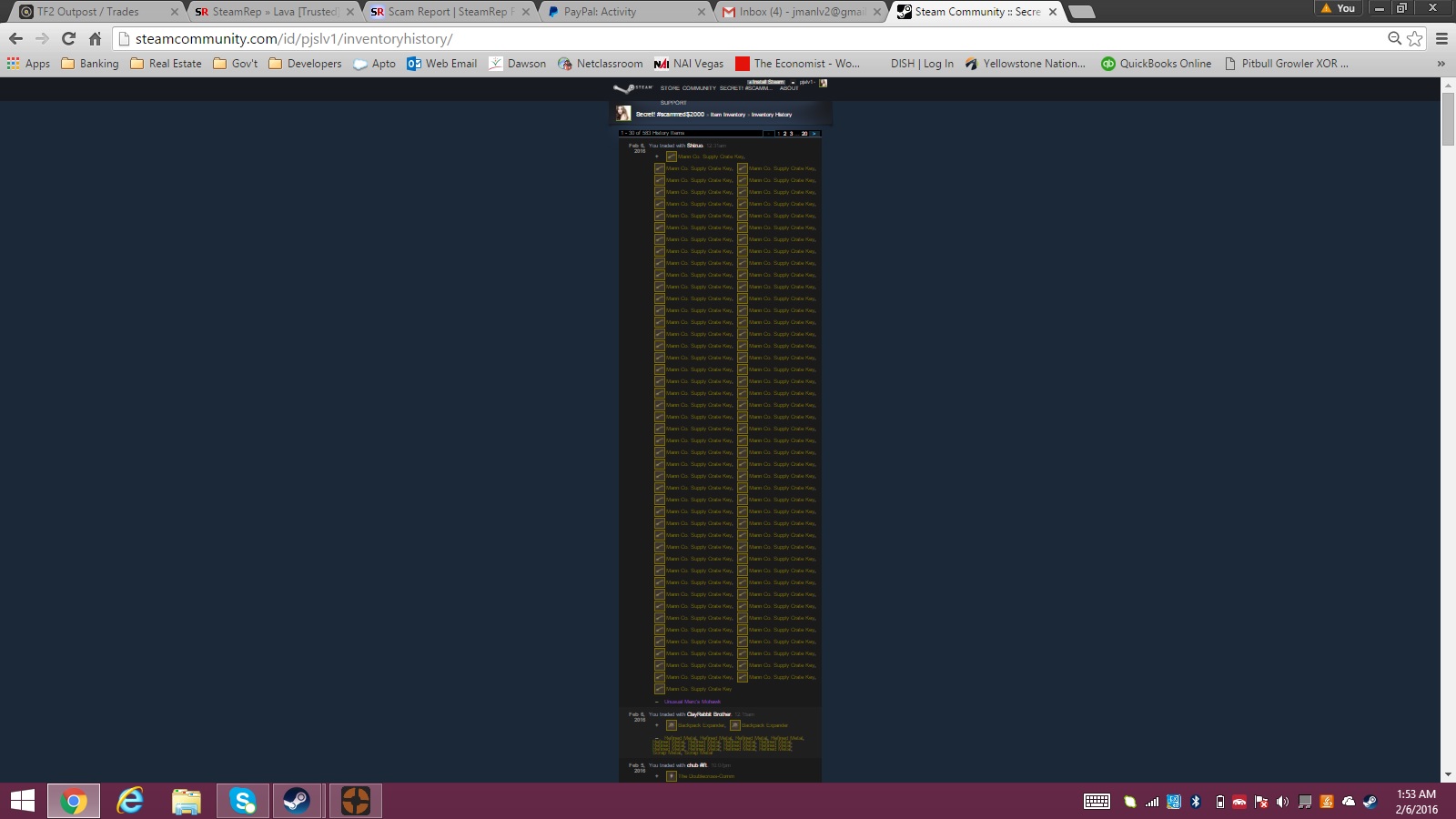This screenshot has height=819, width=1456.
Task: Click the vertical scrollbar thumb
Action: point(1448,118)
